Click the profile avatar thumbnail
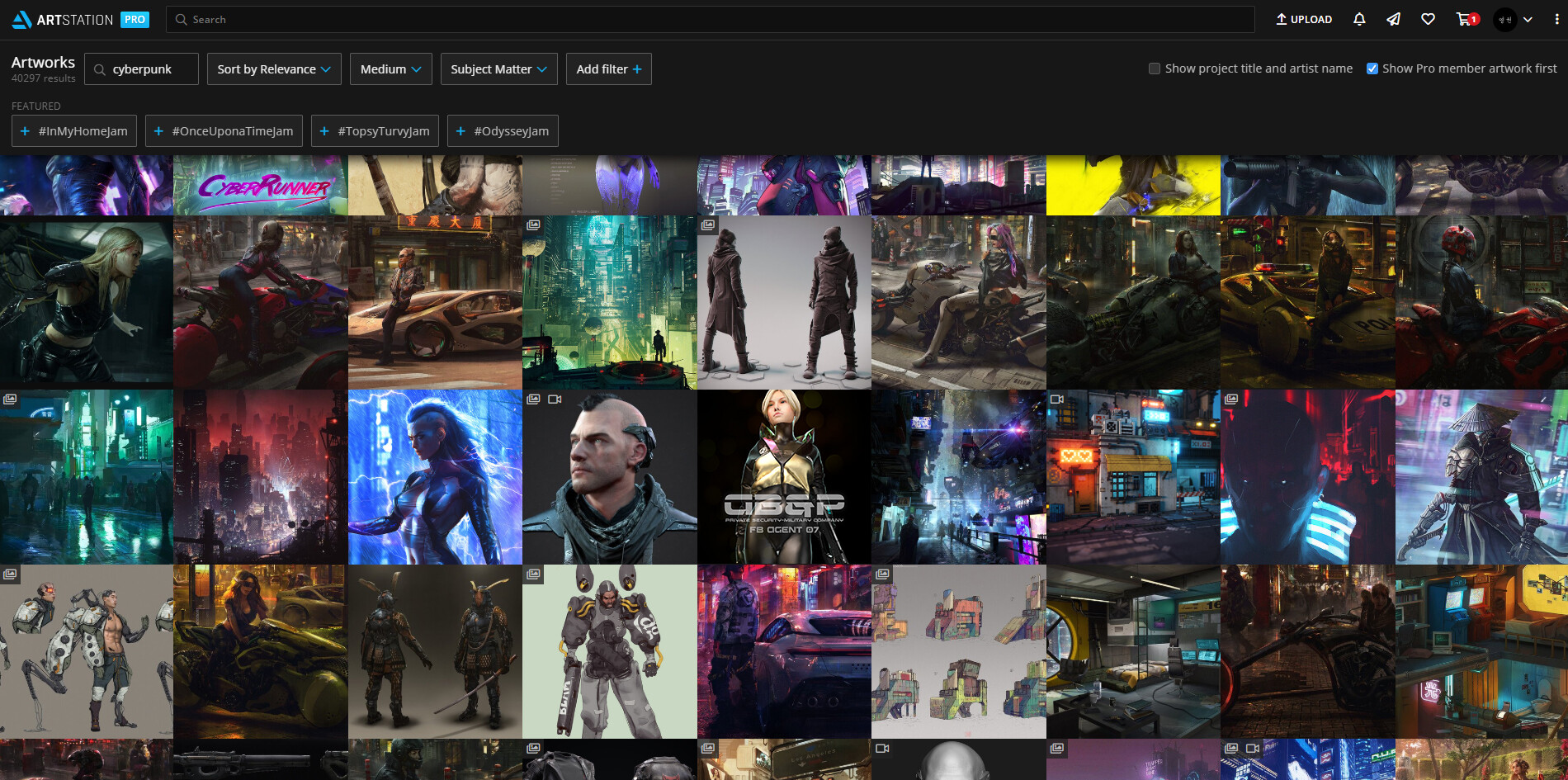 tap(1504, 18)
